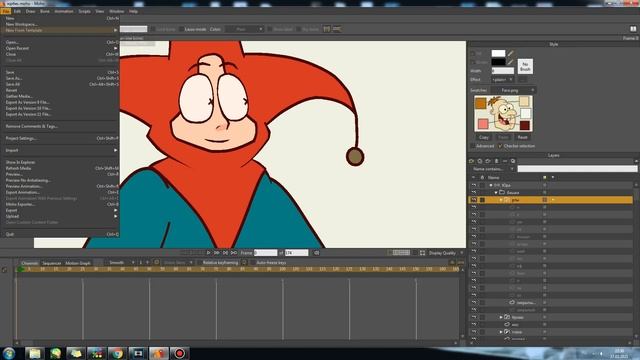The height and width of the screenshot is (360, 640).
Task: Choose Export Animation from File menu
Action: coord(60,192)
